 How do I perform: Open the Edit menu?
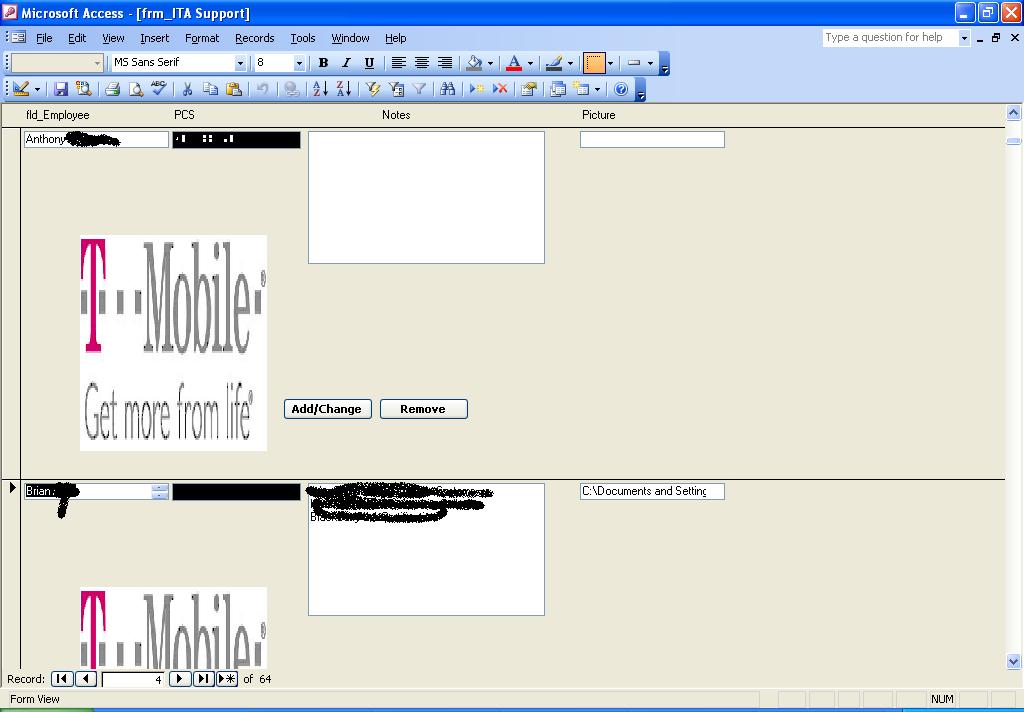point(77,38)
